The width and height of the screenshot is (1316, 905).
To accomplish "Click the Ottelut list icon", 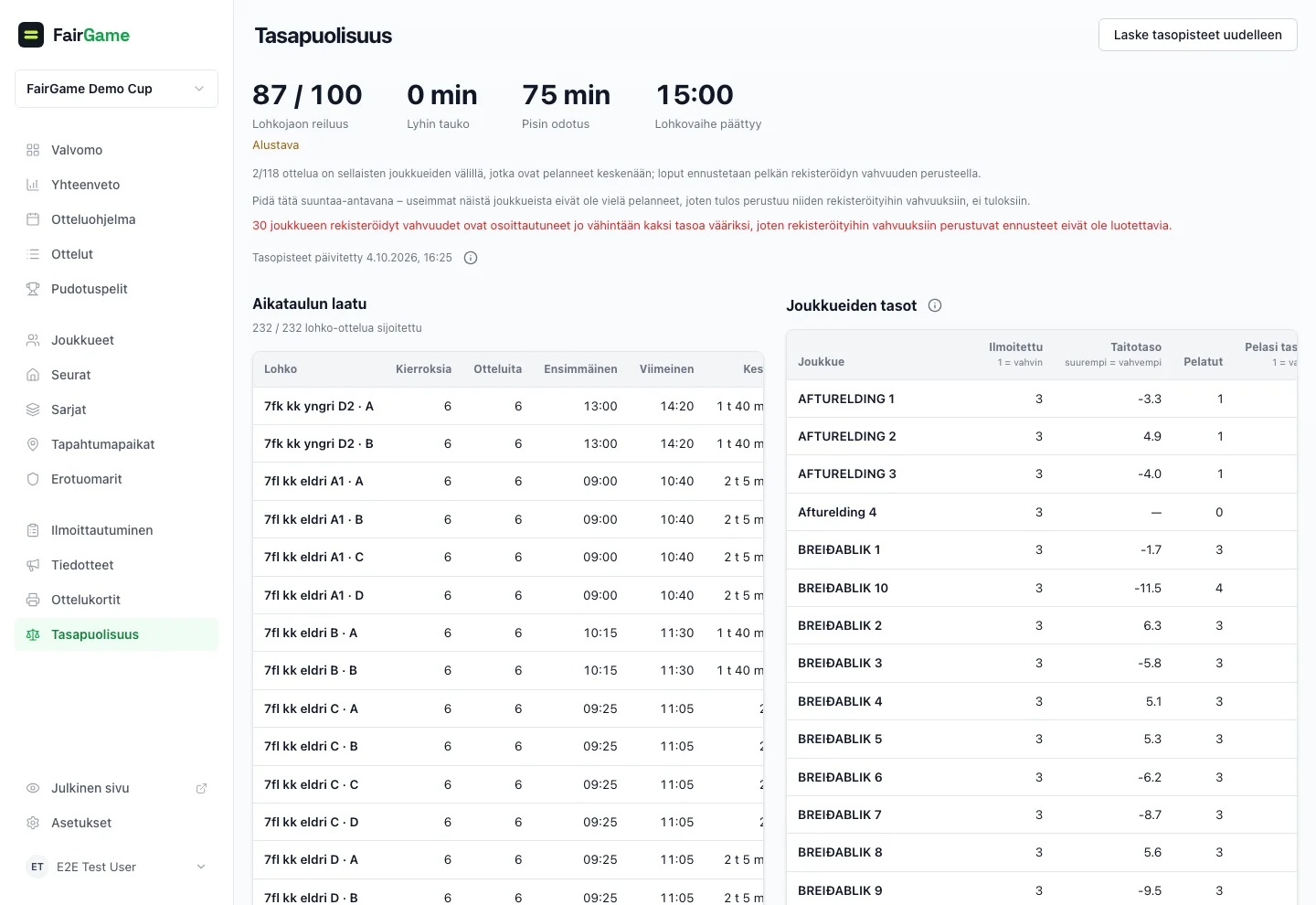I will tap(33, 254).
